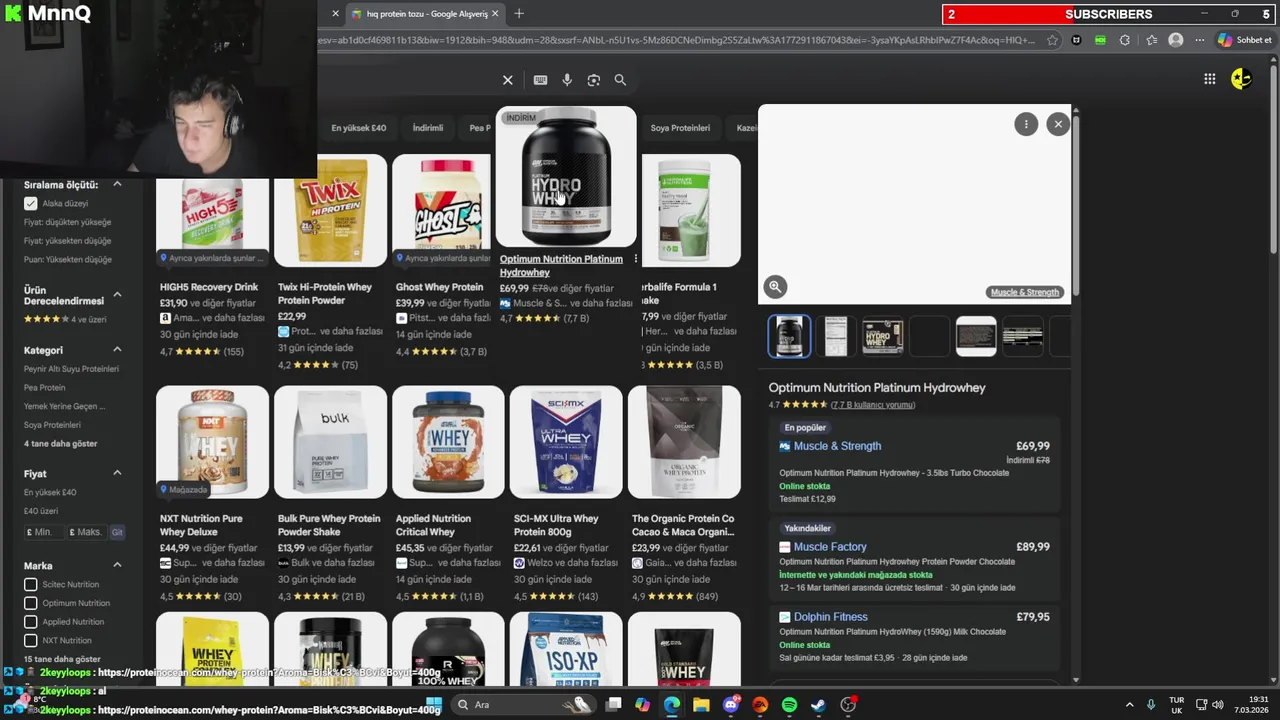This screenshot has height=720, width=1280.
Task: Open the on-screen keyboard icon in search bar
Action: click(540, 80)
